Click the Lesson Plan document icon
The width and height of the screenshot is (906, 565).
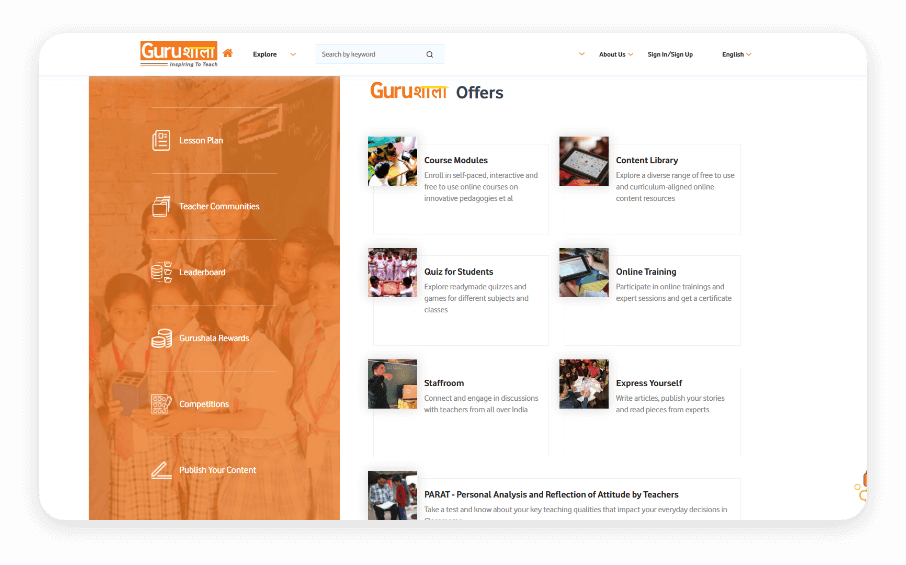coord(161,140)
